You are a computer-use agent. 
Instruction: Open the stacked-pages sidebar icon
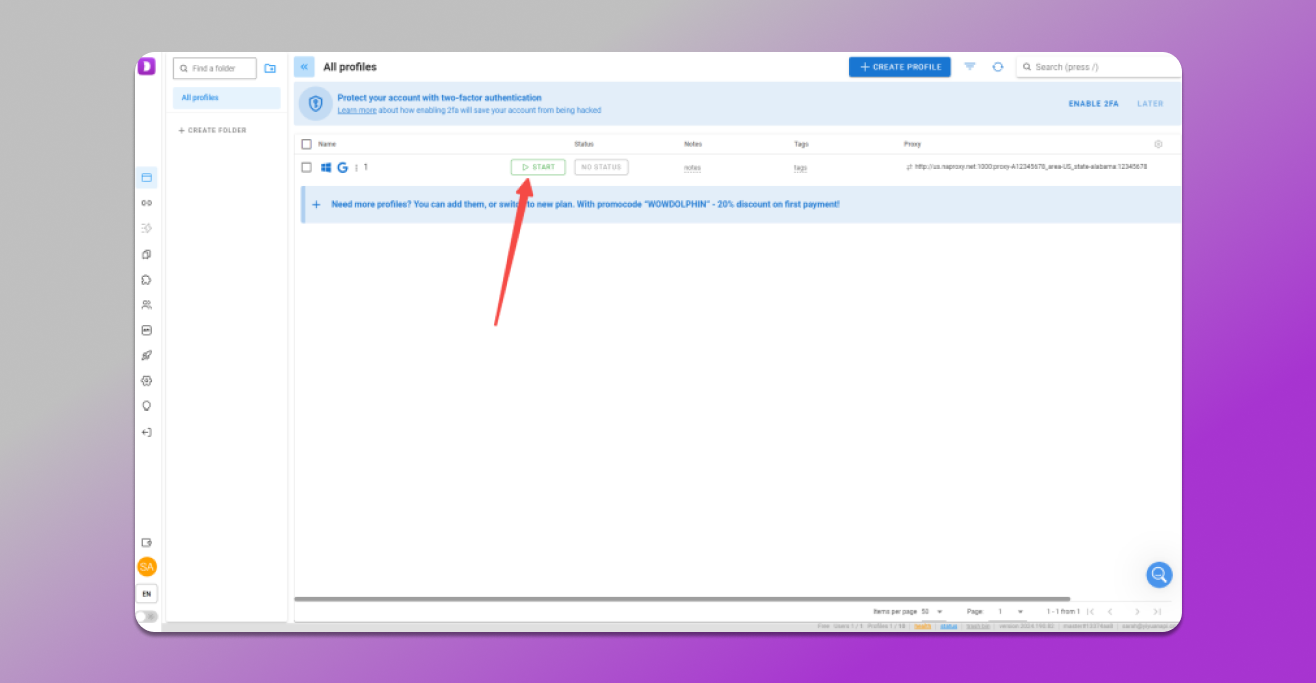pos(147,254)
